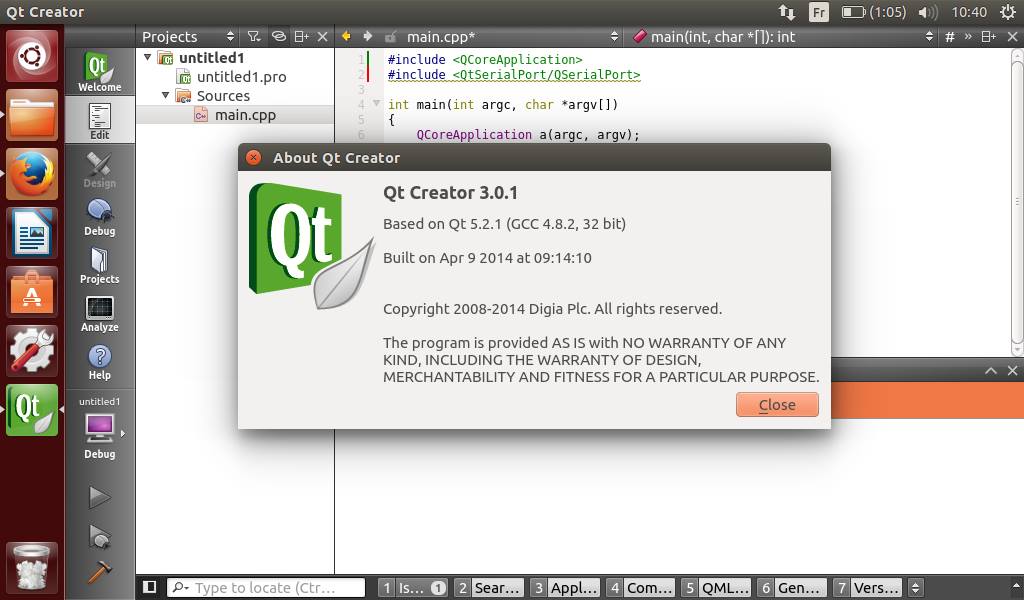
Task: Open the Design mode
Action: click(99, 170)
